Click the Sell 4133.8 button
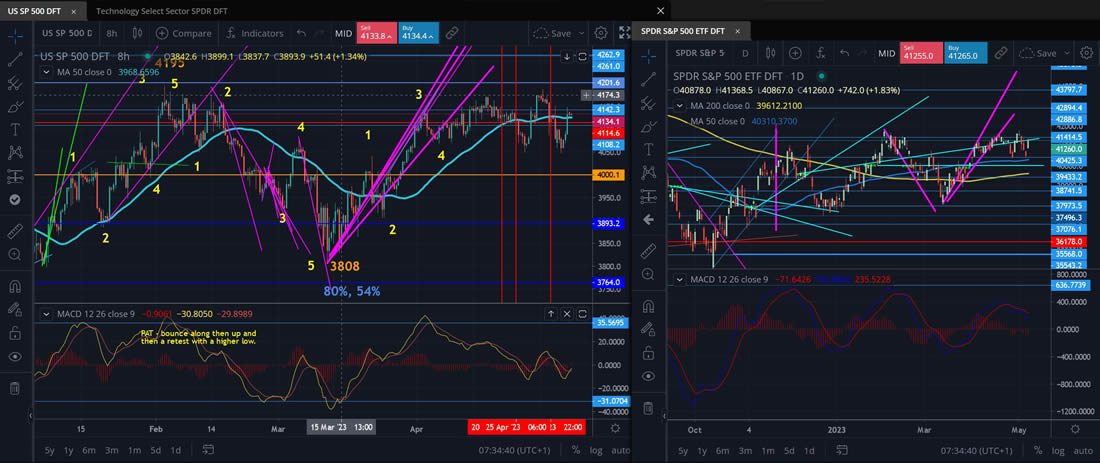This screenshot has width=1100, height=463. (375, 33)
